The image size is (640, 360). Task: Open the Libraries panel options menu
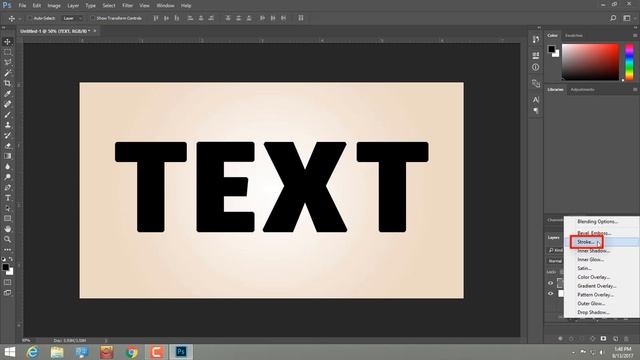635,89
